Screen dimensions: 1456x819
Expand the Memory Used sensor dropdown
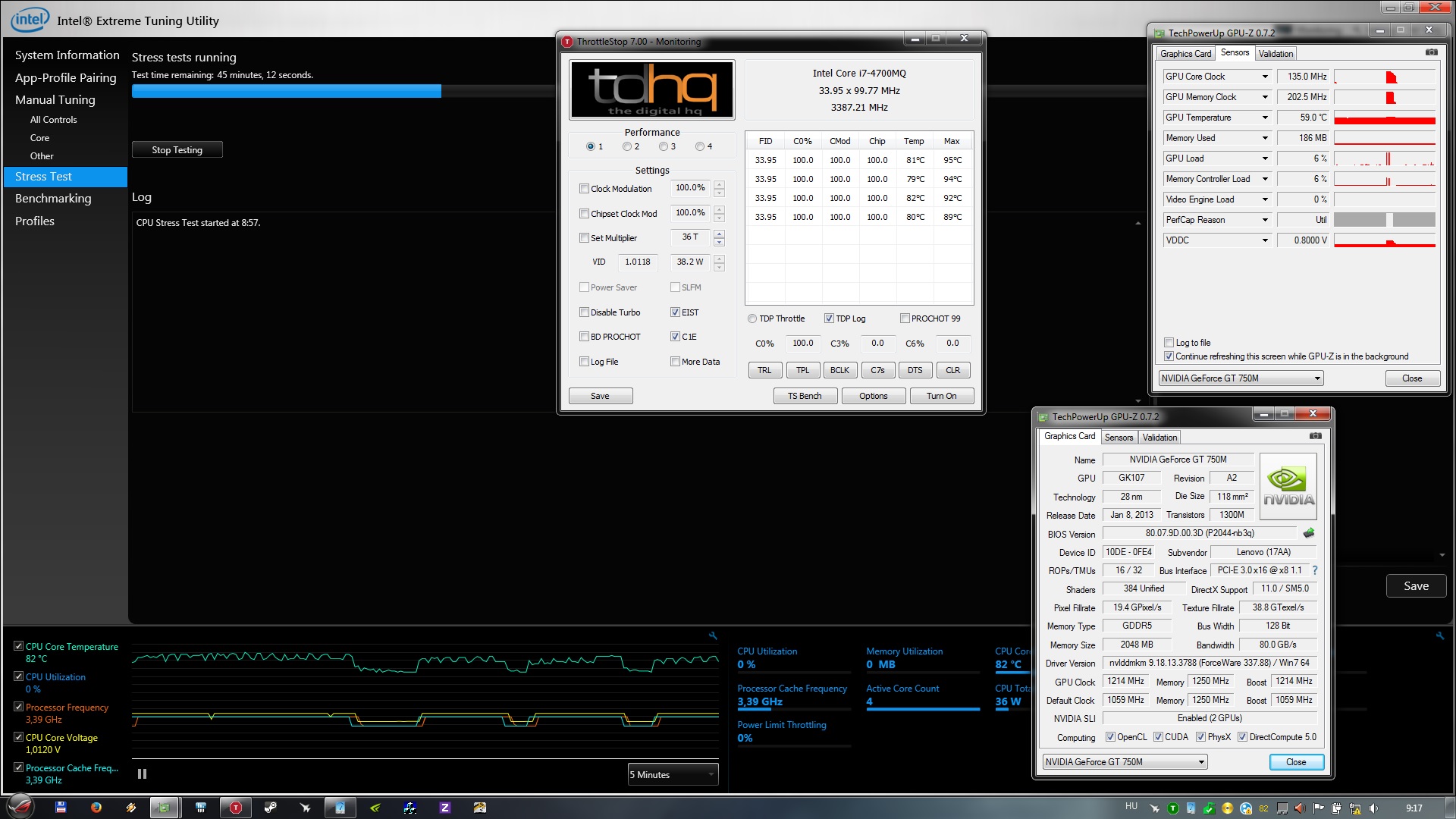pyautogui.click(x=1265, y=138)
